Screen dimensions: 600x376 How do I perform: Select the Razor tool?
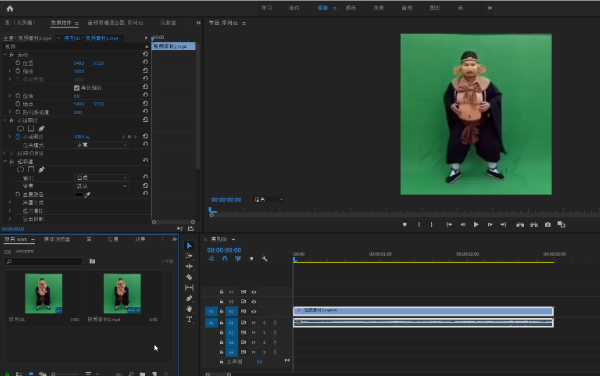[x=189, y=277]
